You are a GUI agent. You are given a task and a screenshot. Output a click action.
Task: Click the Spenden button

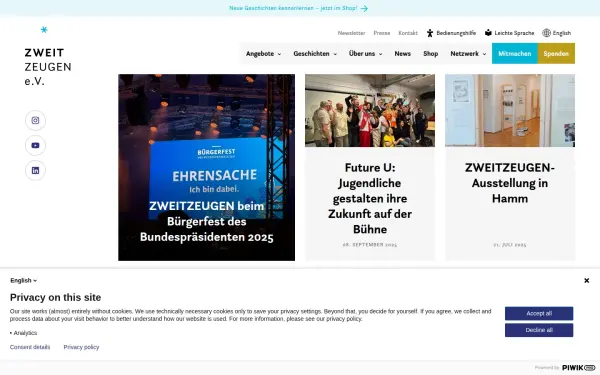pos(556,54)
